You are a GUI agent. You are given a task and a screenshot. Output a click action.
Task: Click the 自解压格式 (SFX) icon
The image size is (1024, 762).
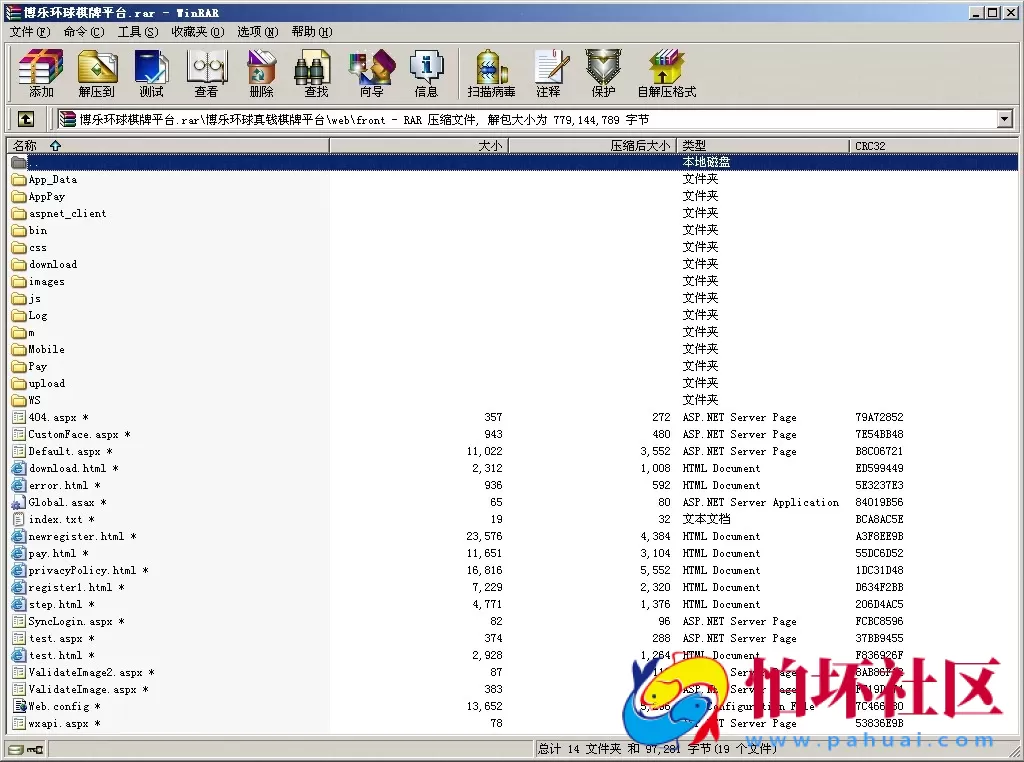click(665, 73)
